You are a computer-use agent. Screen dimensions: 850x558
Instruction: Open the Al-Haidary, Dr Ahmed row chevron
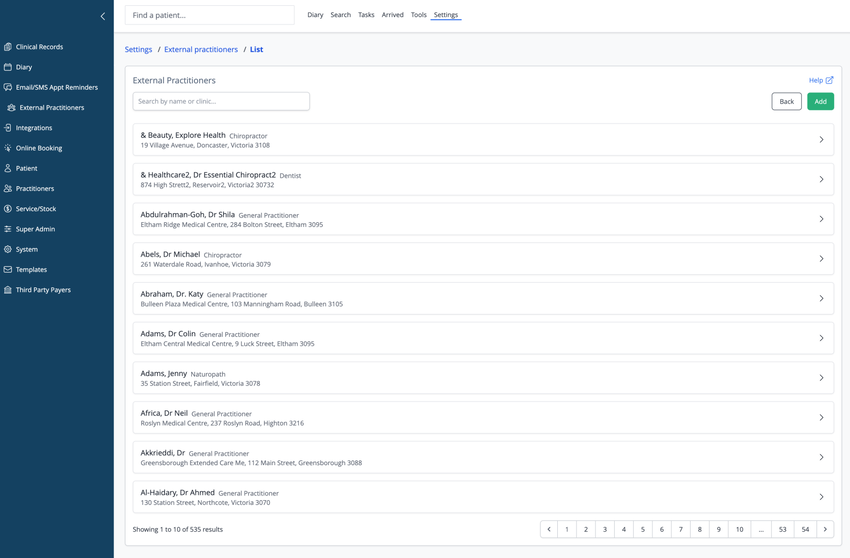pyautogui.click(x=821, y=497)
